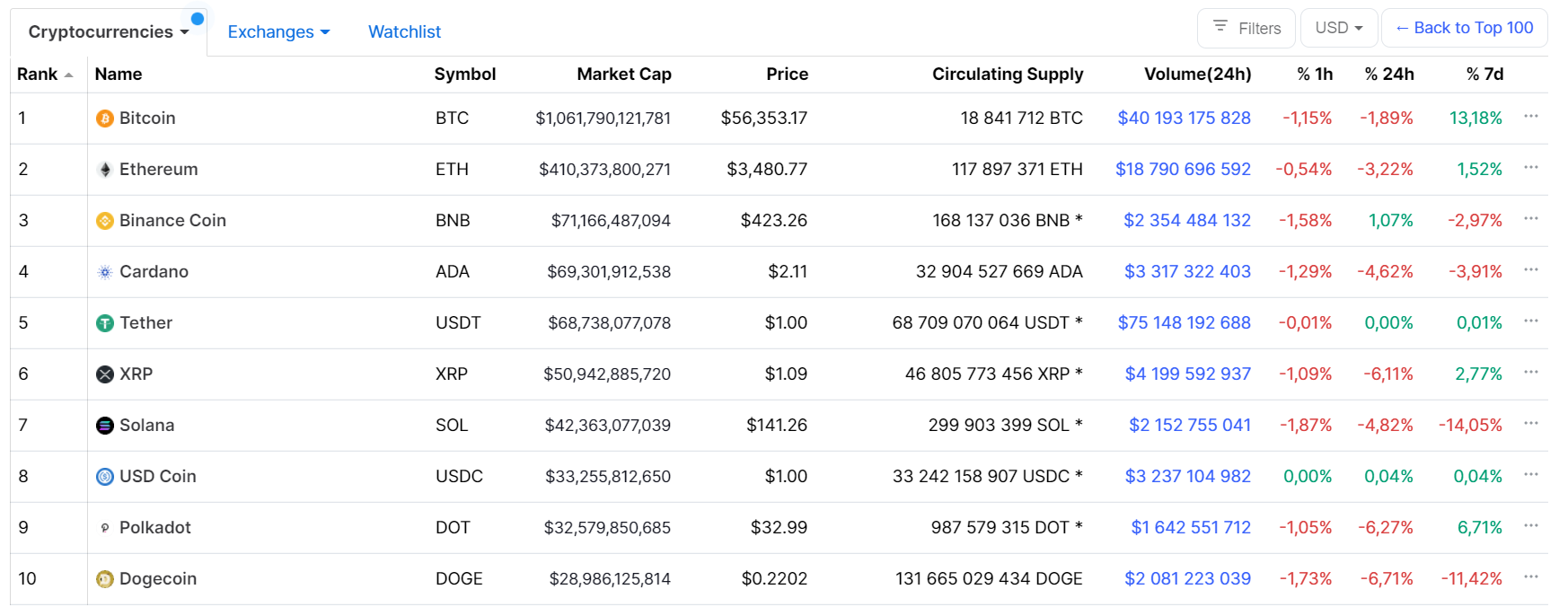Open the Cryptocurrencies dropdown menu

[x=109, y=32]
